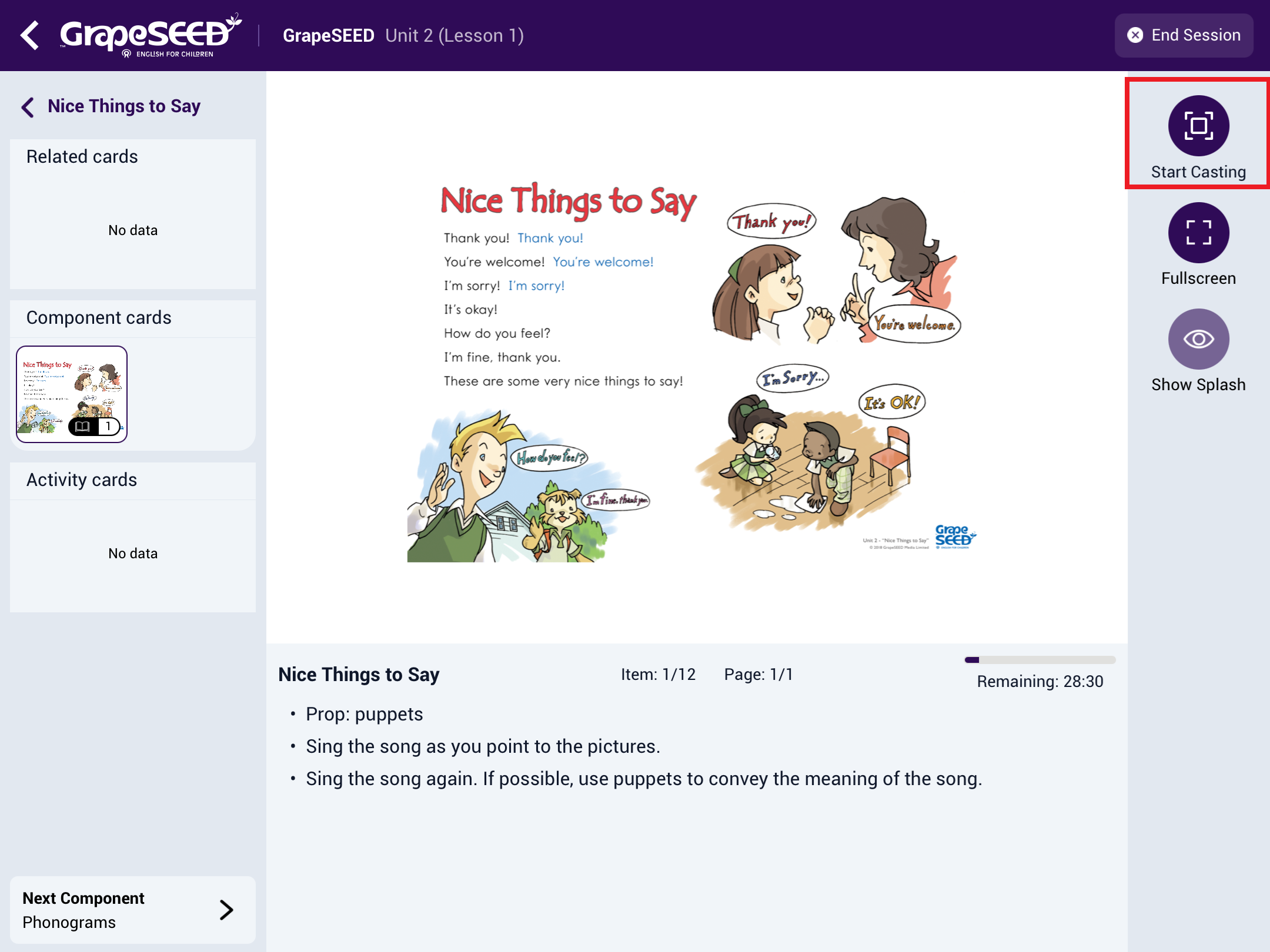Tap the Start Casting icon
Viewport: 1270px width, 952px height.
(x=1198, y=126)
